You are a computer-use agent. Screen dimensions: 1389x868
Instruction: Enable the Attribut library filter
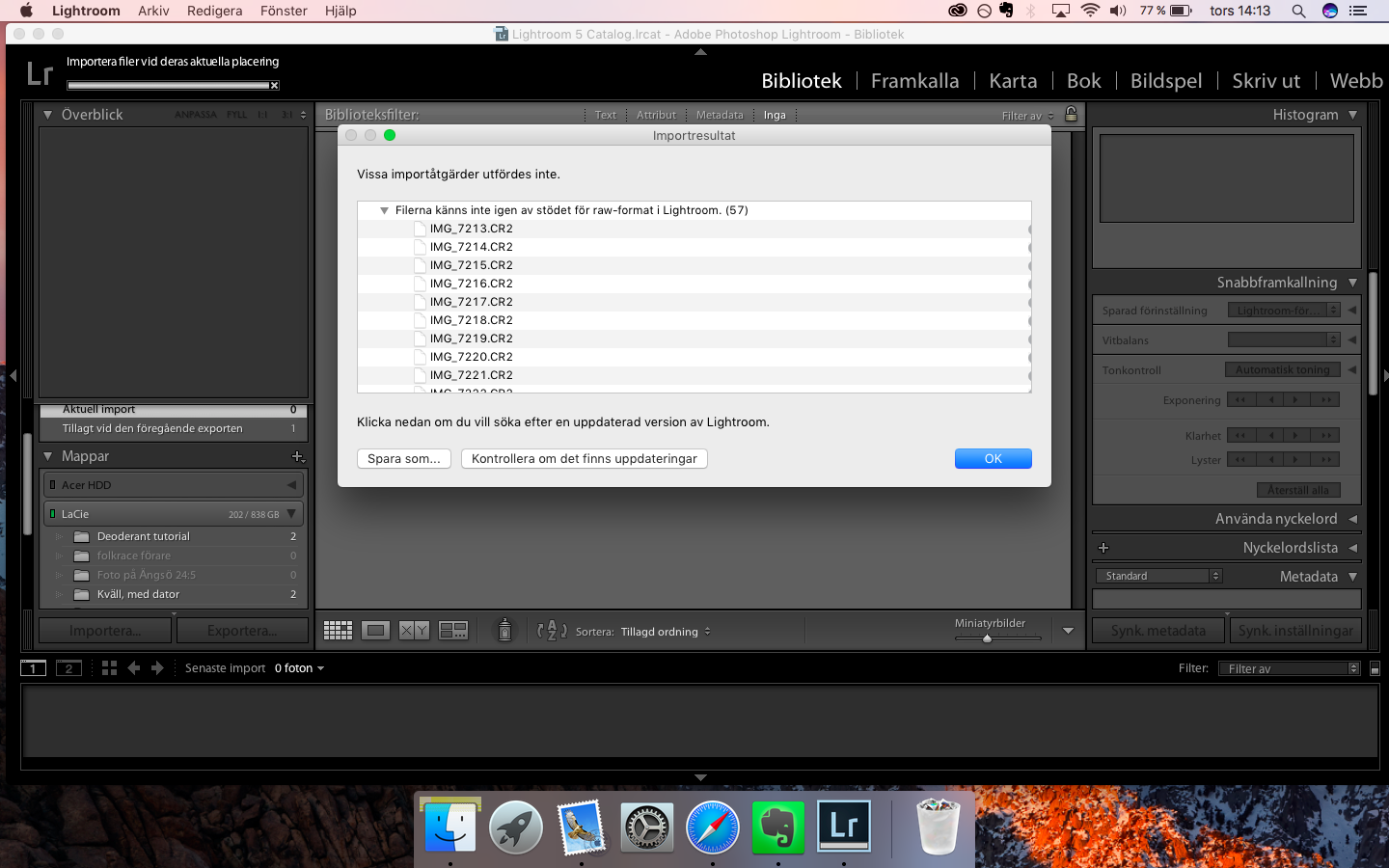pyautogui.click(x=656, y=115)
